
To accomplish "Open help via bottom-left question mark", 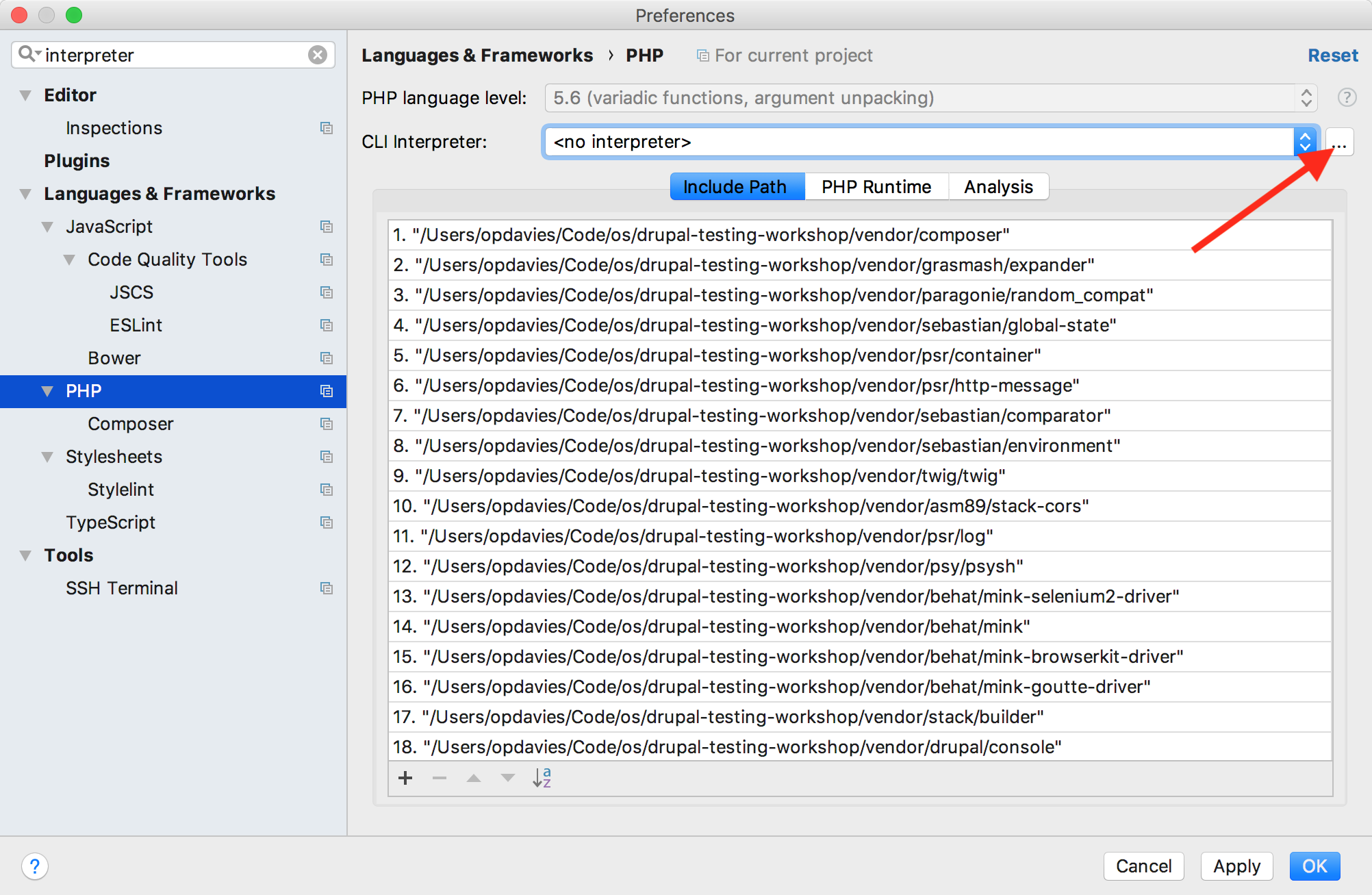I will point(35,866).
